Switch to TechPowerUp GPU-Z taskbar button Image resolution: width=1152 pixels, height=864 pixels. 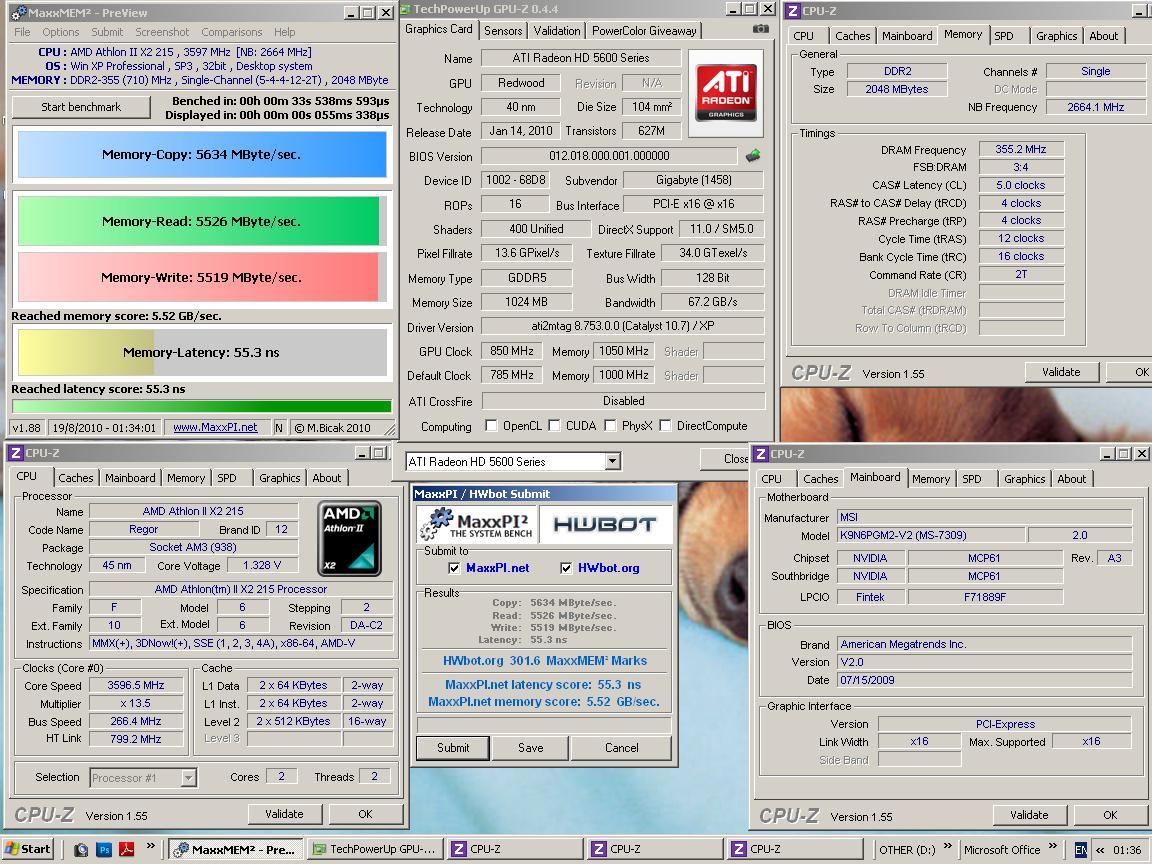(374, 849)
